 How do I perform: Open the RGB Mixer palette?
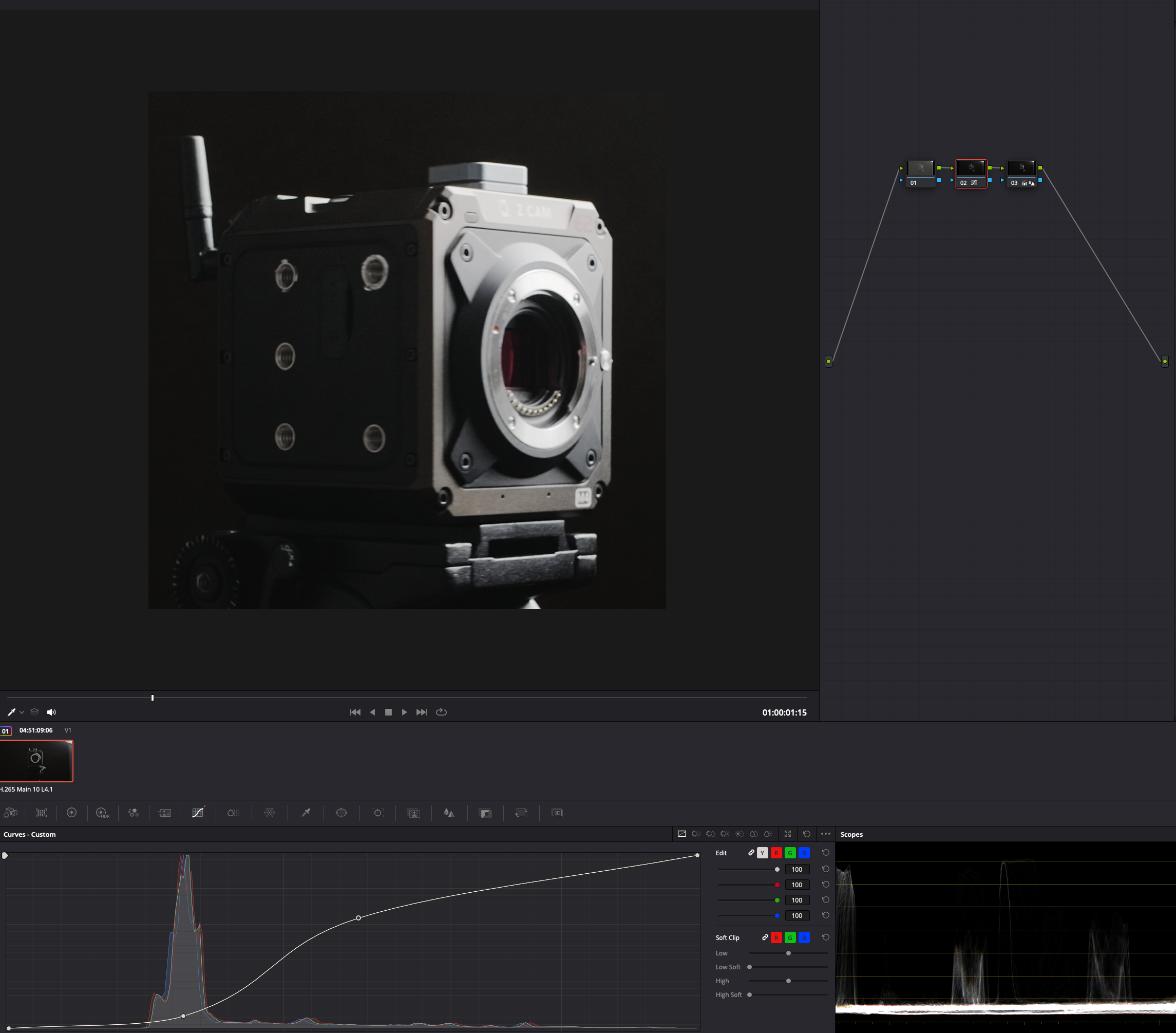pos(134,813)
